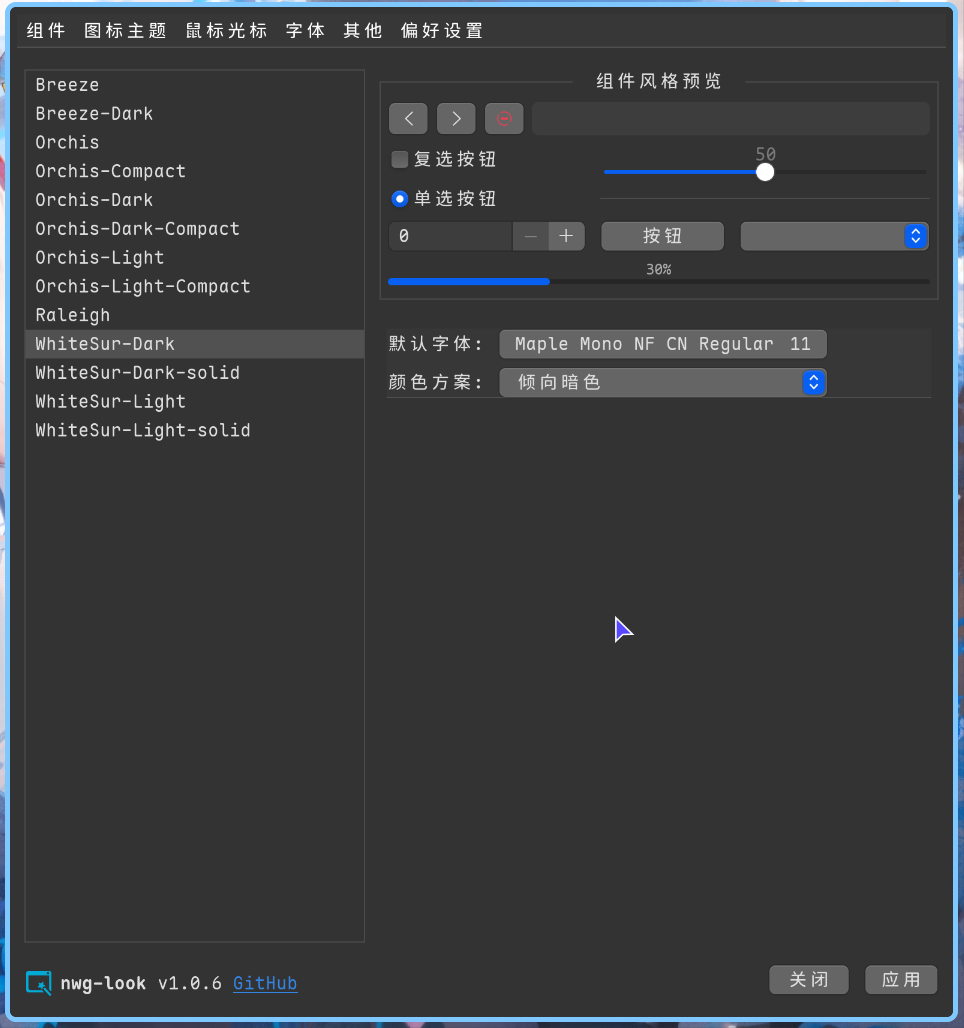Click the minus icon to decrease the spinbox value
The image size is (964, 1028).
click(531, 236)
